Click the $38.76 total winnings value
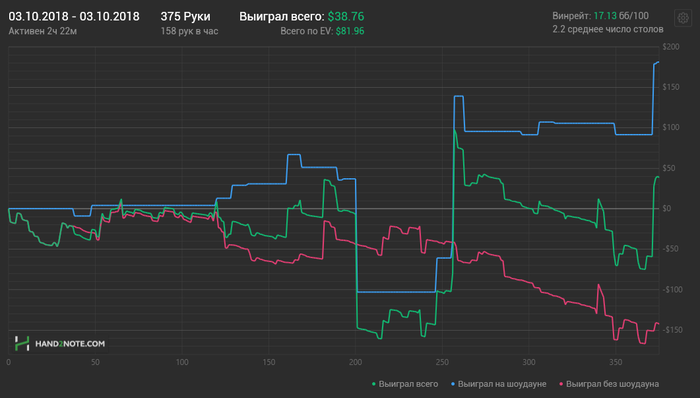Screen dimensions: 700x398 346,17
